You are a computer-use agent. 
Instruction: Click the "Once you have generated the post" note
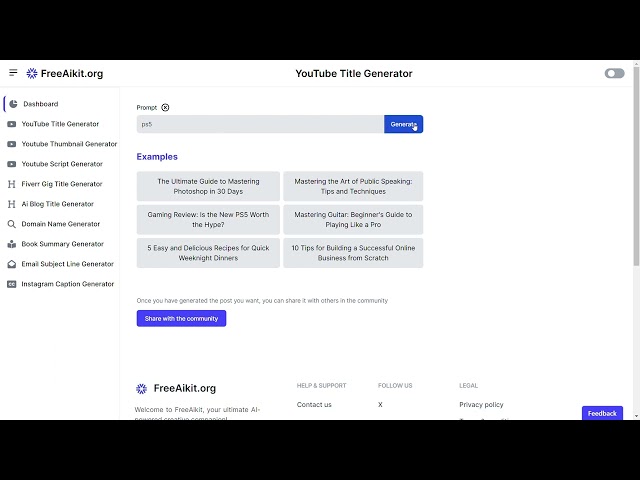pyautogui.click(x=262, y=300)
